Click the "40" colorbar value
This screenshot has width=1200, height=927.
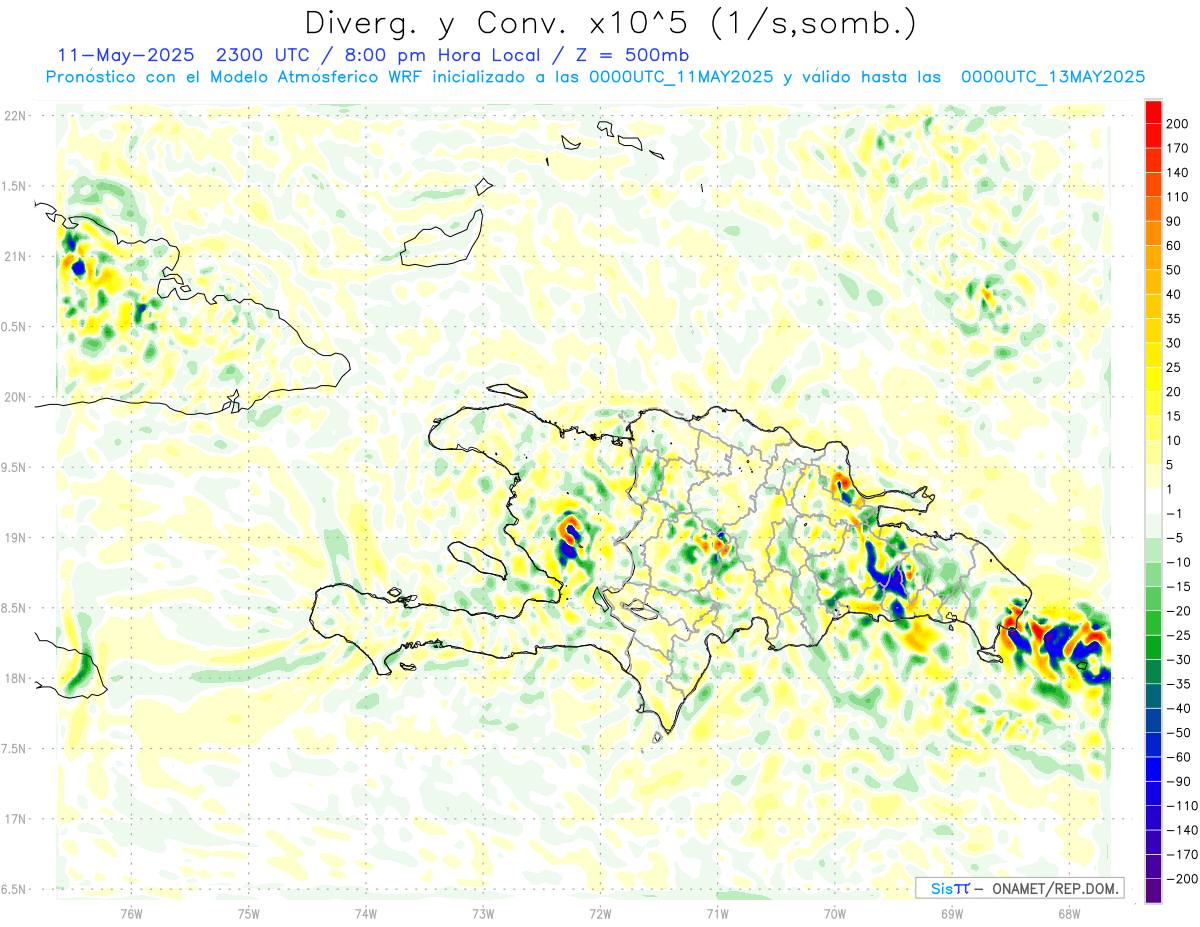(1174, 295)
